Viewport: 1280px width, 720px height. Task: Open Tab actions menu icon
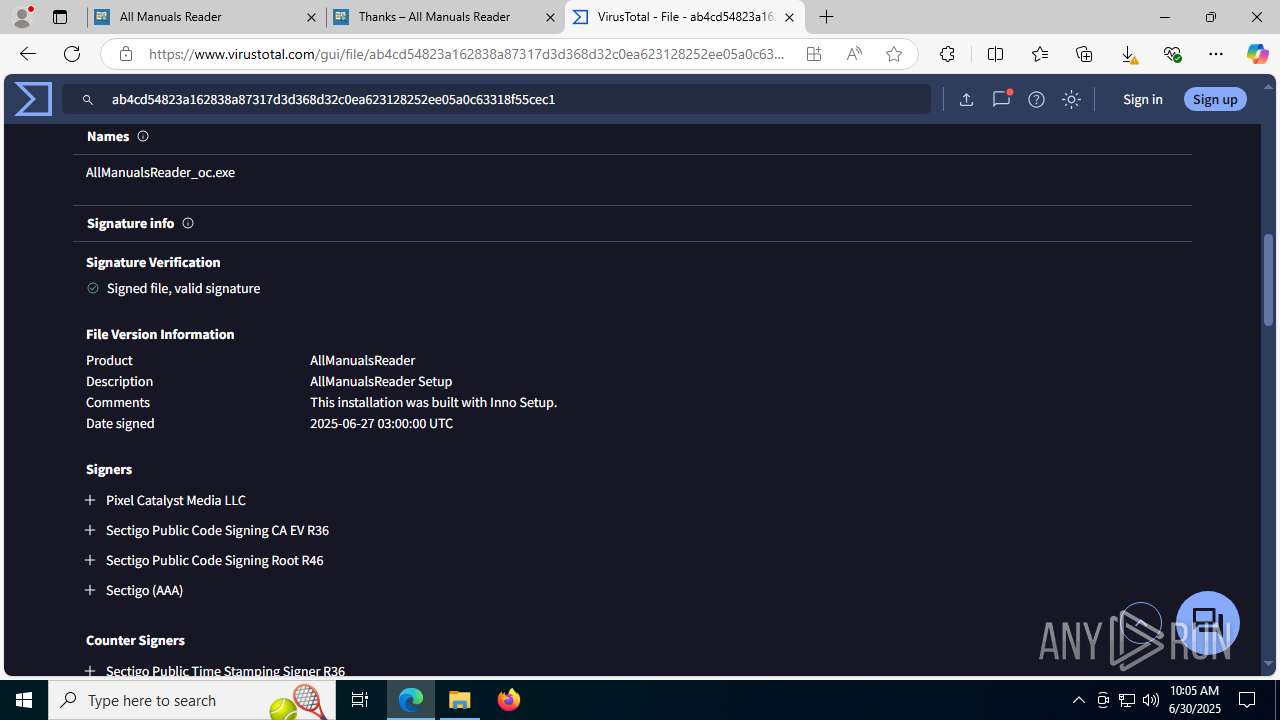tap(60, 17)
